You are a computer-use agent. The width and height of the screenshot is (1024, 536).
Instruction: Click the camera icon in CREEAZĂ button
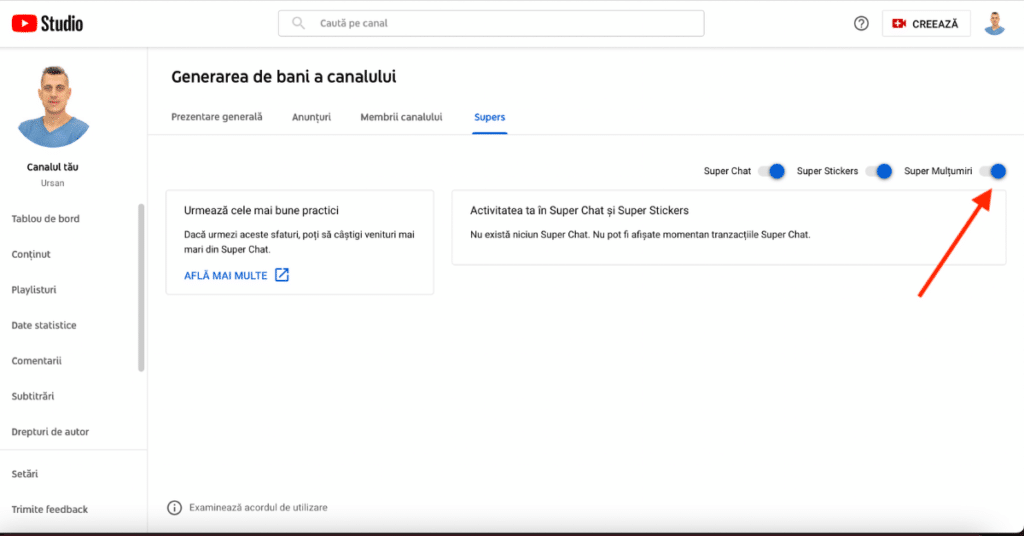899,24
